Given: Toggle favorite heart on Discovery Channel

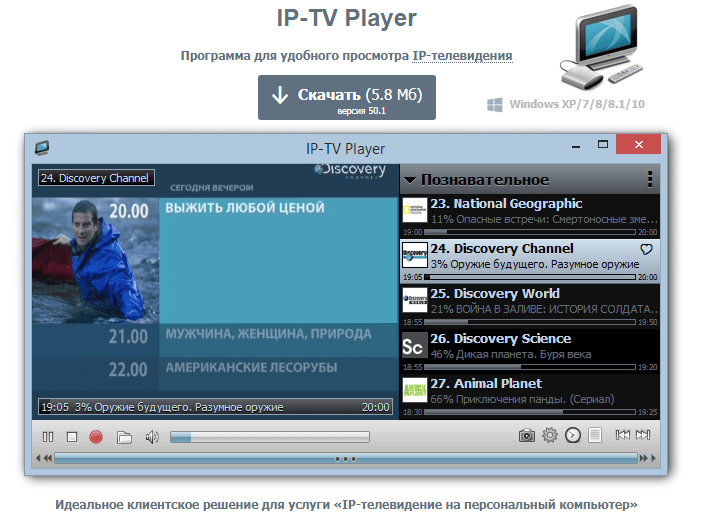Looking at the screenshot, I should click(x=646, y=249).
